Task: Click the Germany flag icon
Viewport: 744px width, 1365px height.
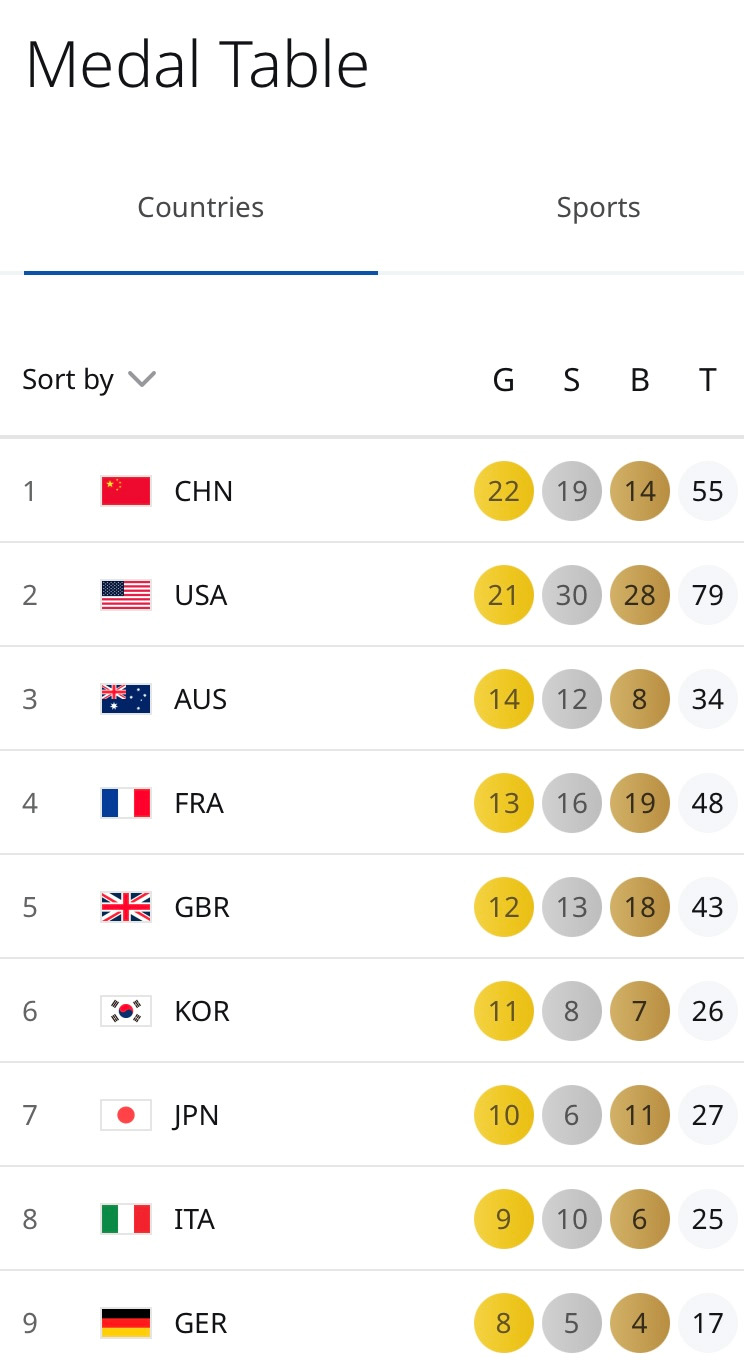Action: click(x=126, y=1323)
